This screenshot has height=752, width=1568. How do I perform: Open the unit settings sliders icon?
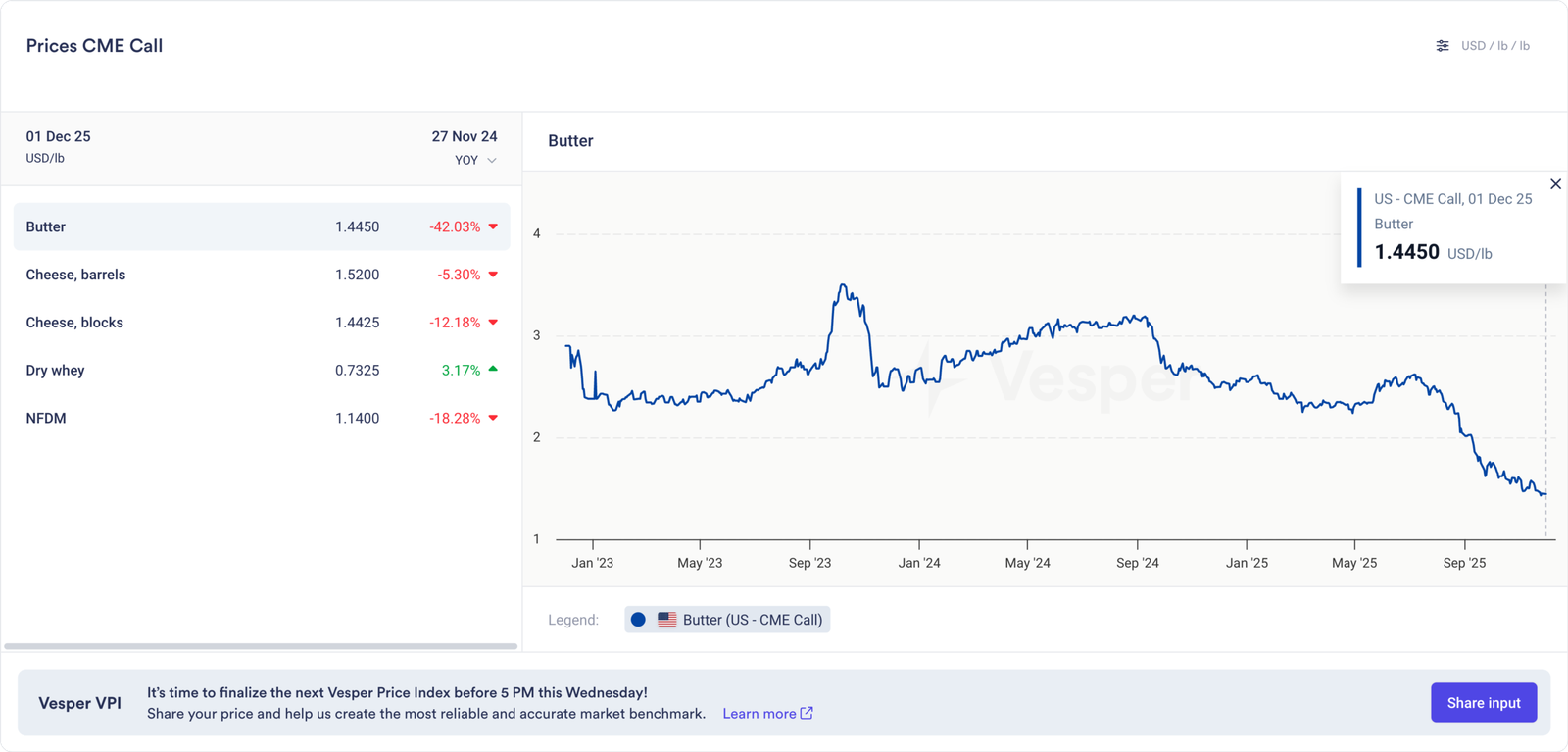pos(1442,46)
